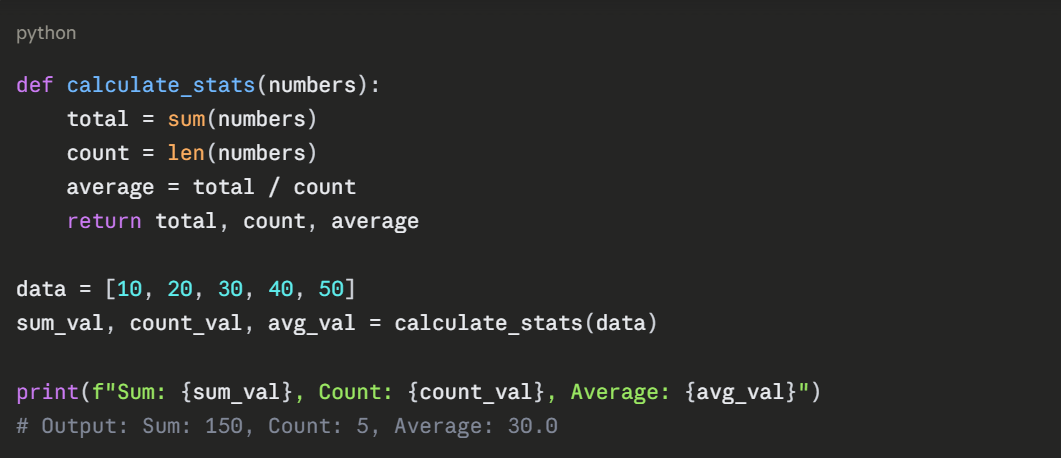Click the 'python' language label
Viewport: 1061px width, 458px height.
pos(46,34)
